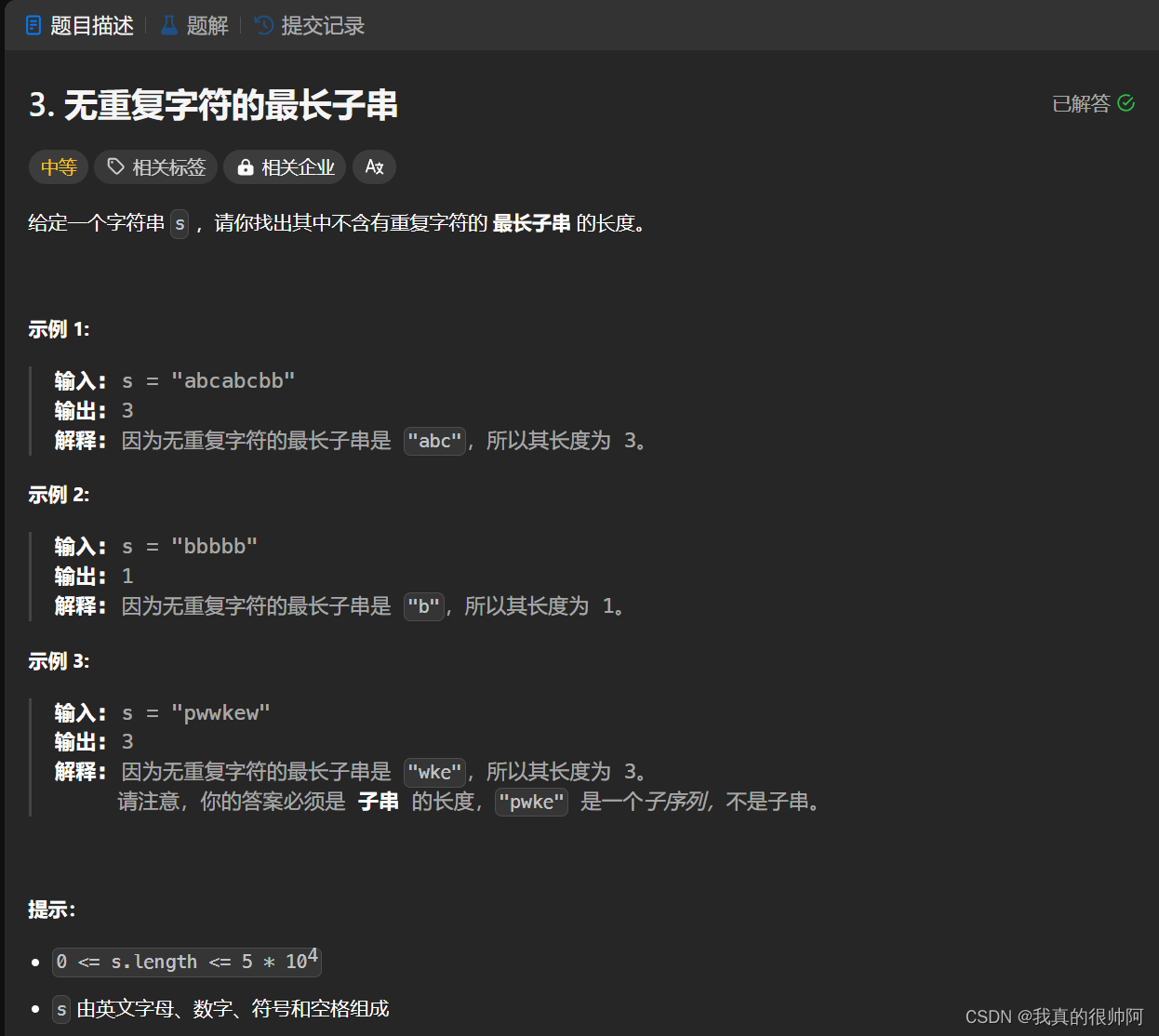Click the 中等 difficulty label

tap(58, 166)
